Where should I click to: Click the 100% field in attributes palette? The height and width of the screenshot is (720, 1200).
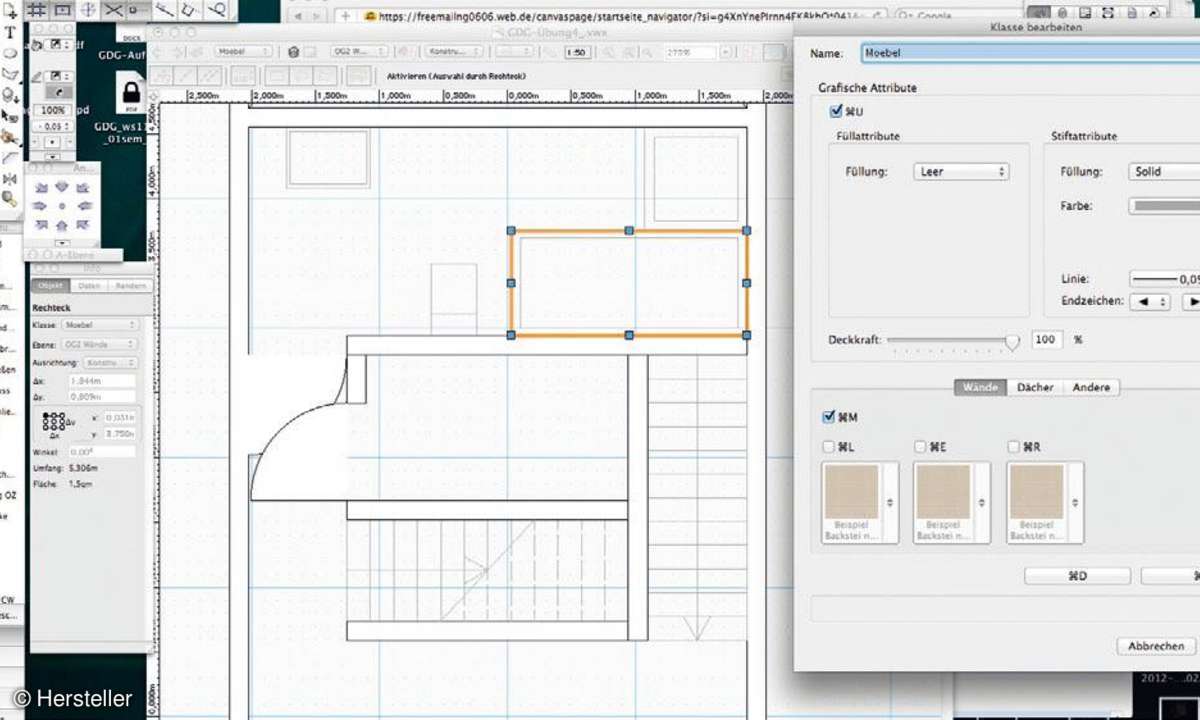click(54, 111)
